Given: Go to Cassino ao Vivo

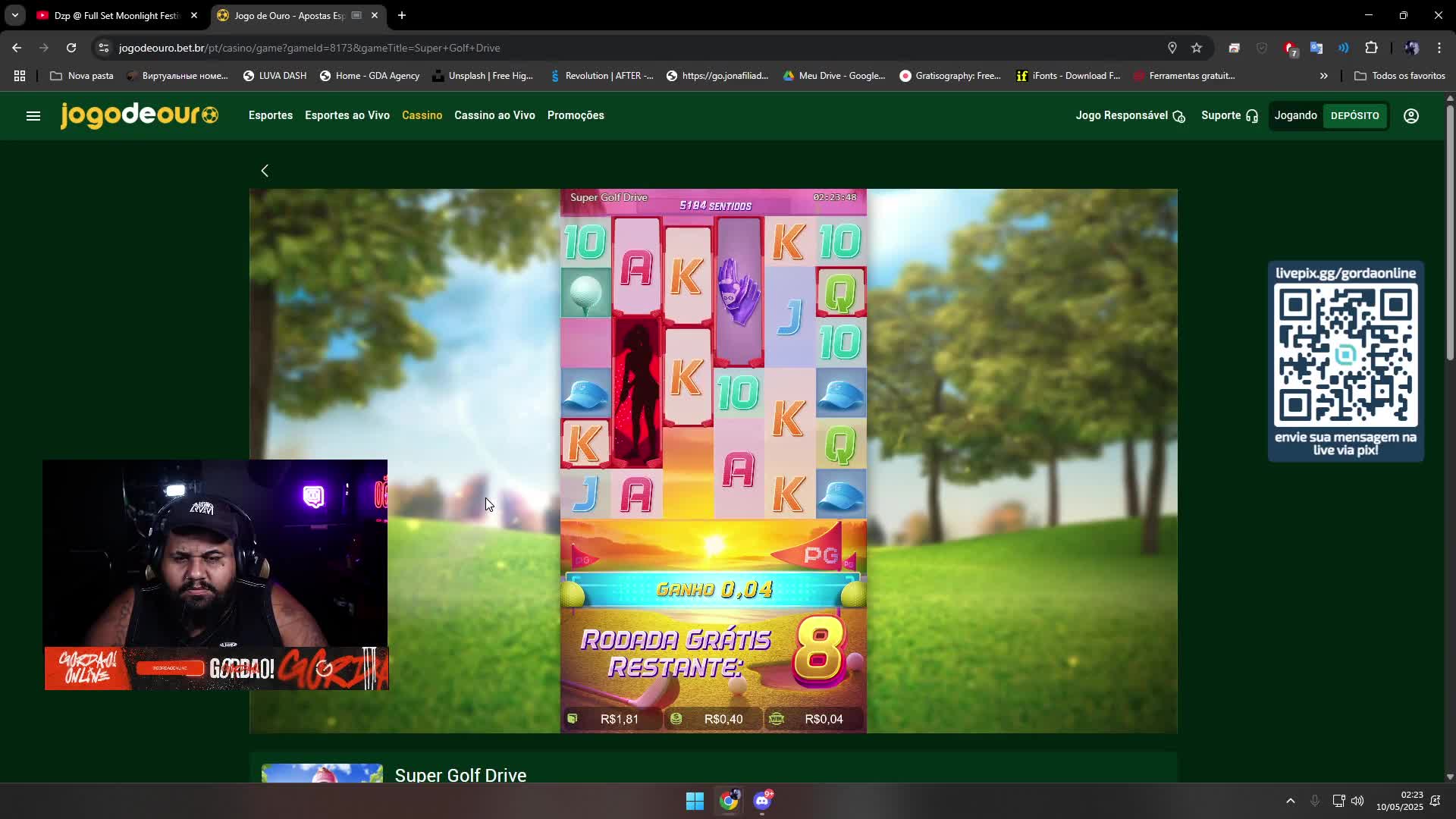Looking at the screenshot, I should coord(494,115).
